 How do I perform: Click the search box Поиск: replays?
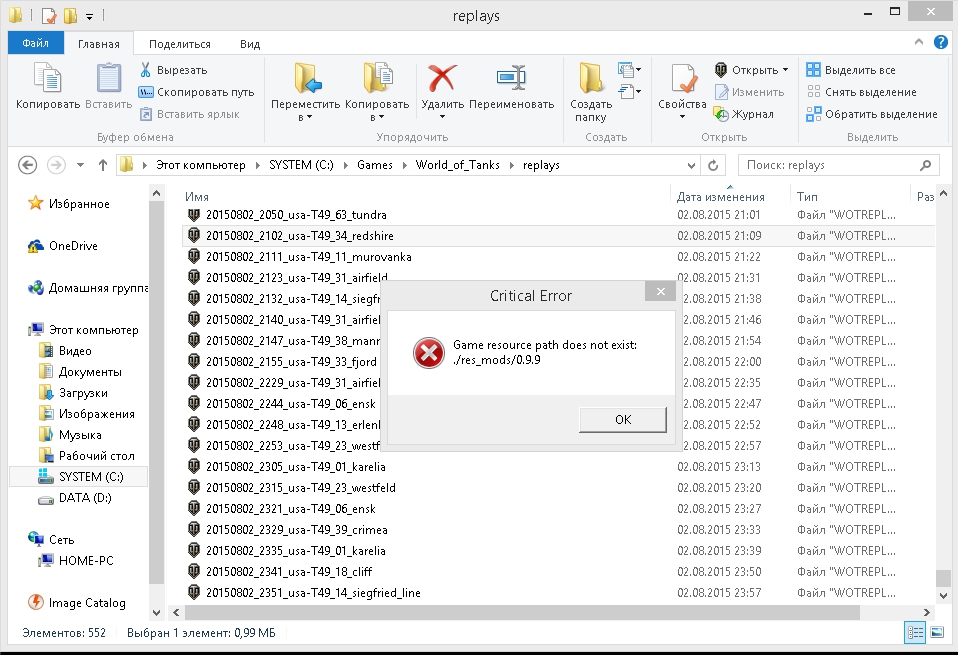(830, 165)
